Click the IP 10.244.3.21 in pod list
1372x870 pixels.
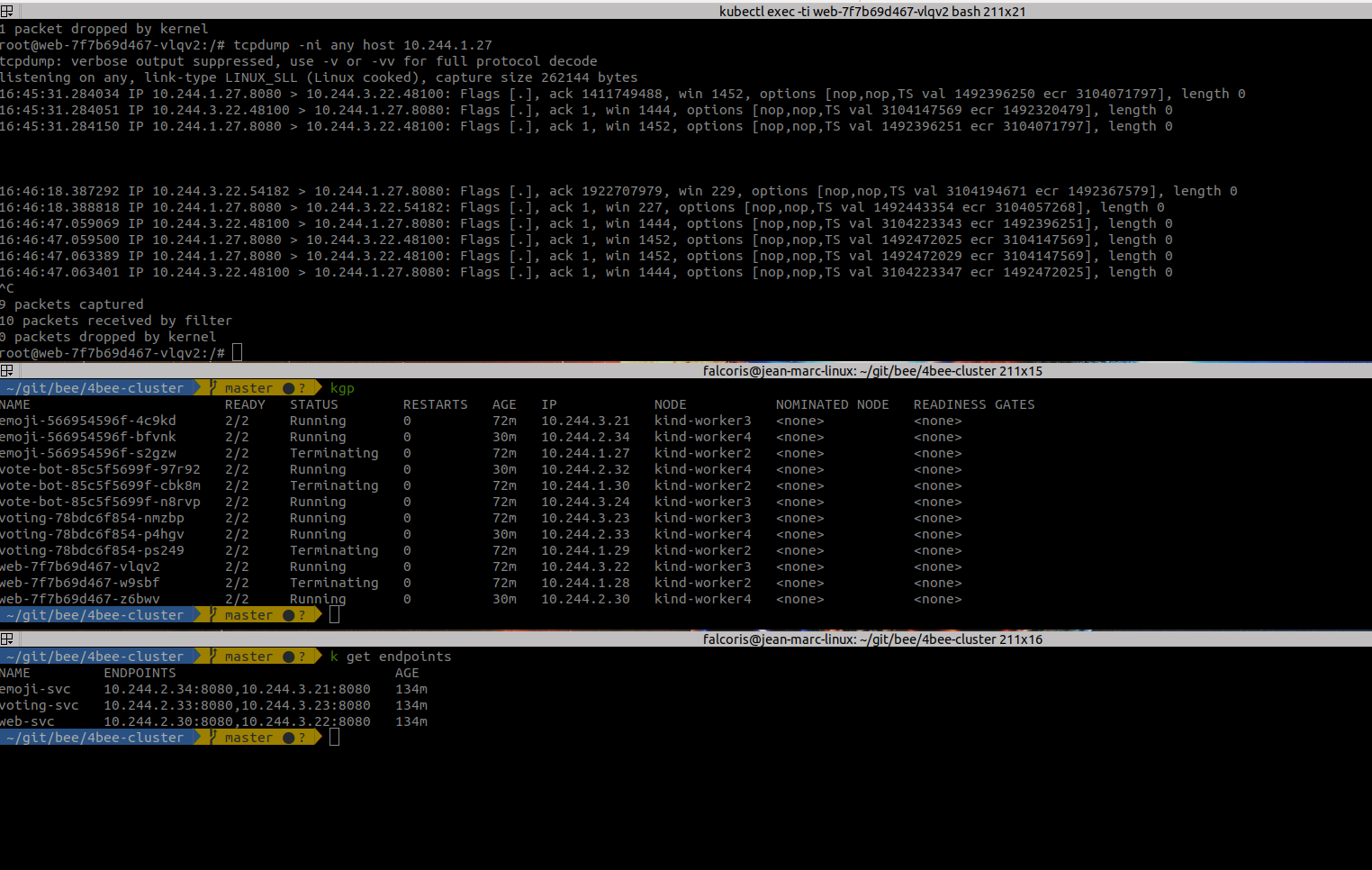click(x=585, y=421)
